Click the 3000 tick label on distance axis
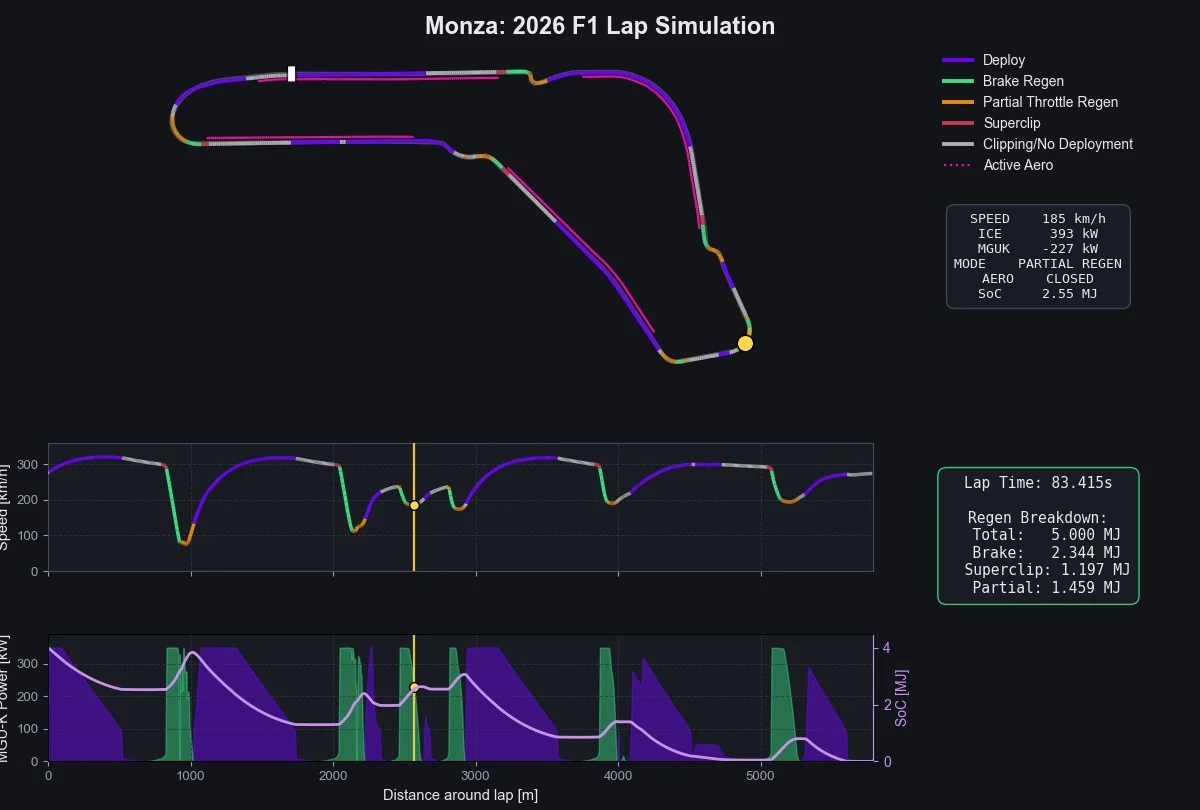This screenshot has width=1200, height=810. 476,774
